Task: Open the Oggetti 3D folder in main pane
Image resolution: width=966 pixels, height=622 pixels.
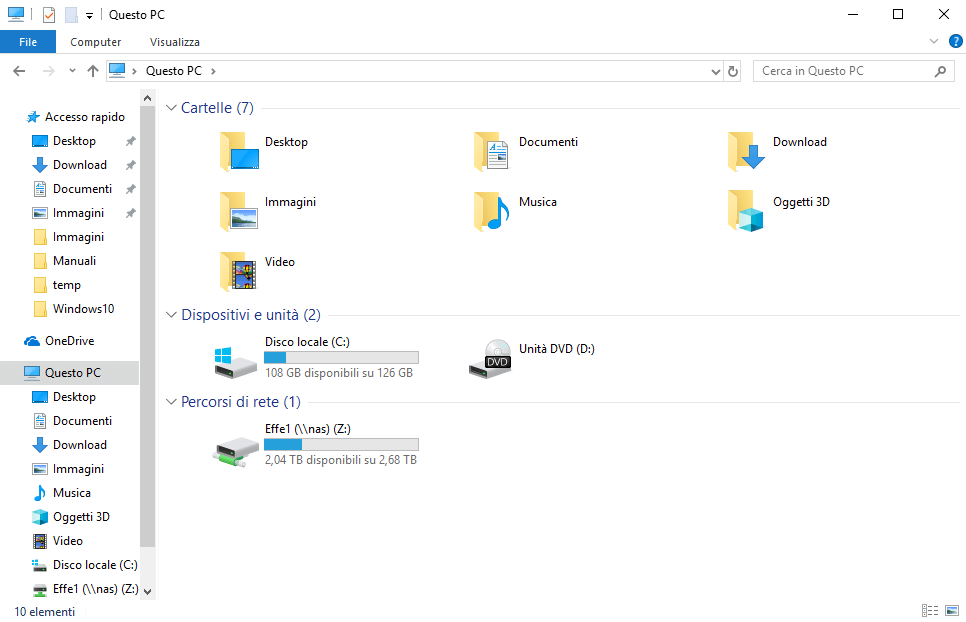Action: [745, 211]
